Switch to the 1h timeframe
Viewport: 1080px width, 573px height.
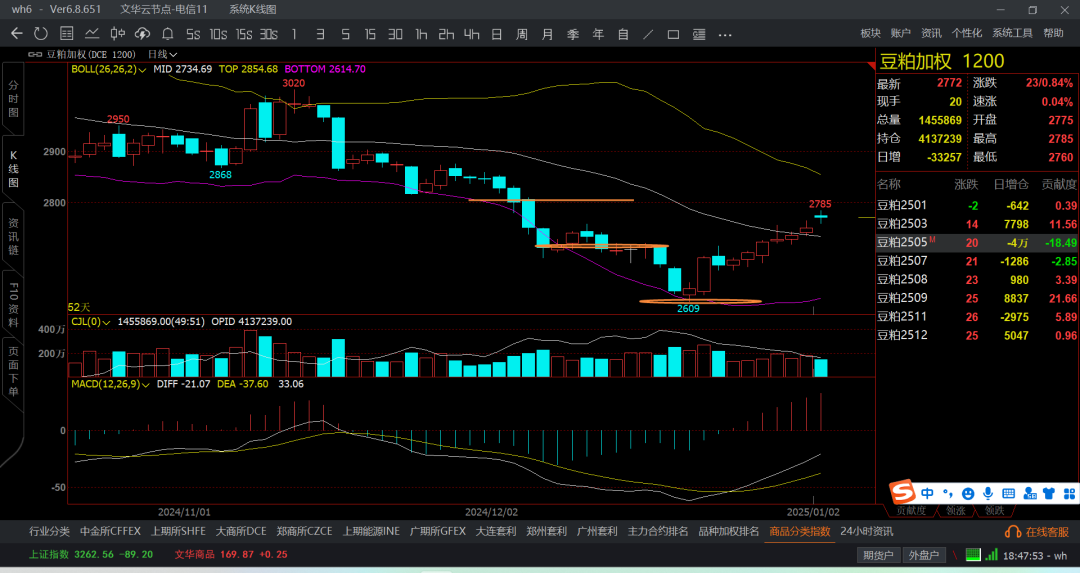point(422,34)
